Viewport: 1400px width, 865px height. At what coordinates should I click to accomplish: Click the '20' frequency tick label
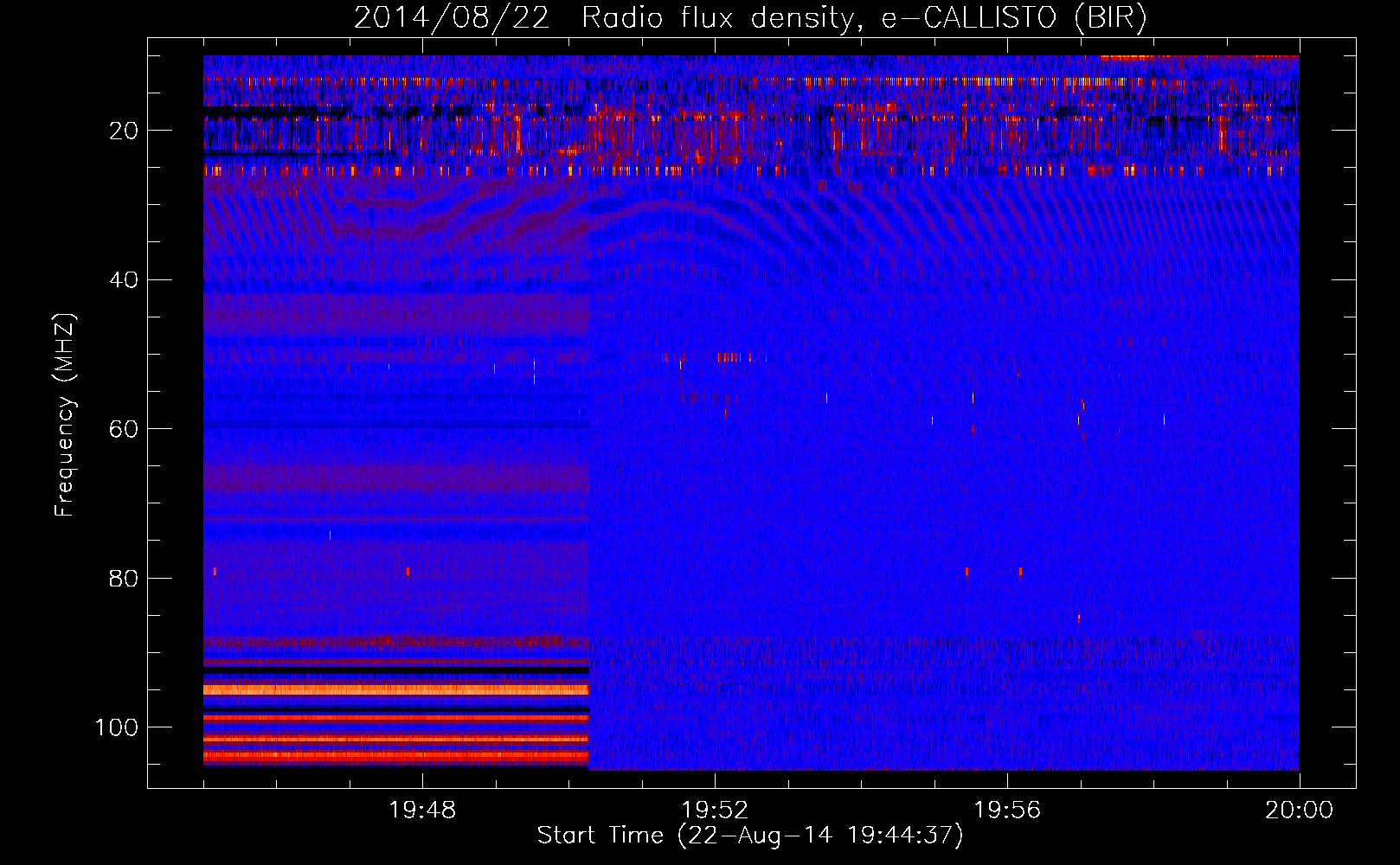(124, 131)
